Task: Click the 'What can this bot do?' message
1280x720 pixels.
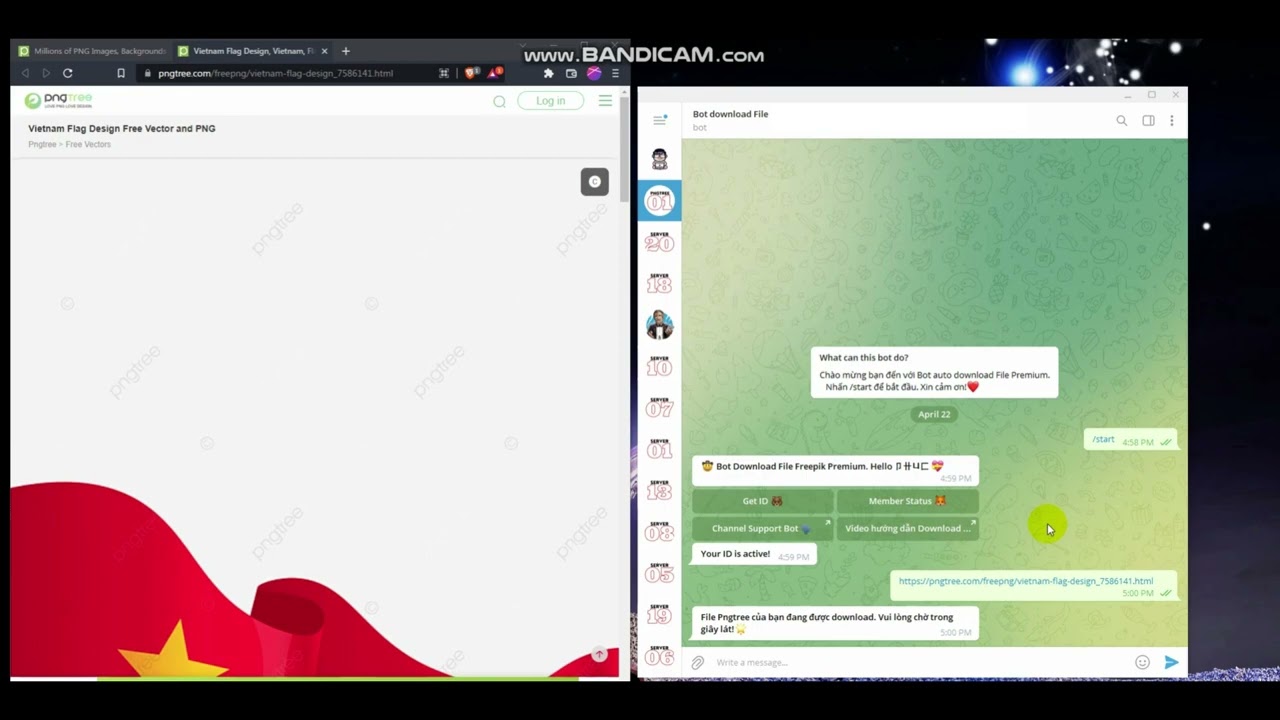Action: 934,372
